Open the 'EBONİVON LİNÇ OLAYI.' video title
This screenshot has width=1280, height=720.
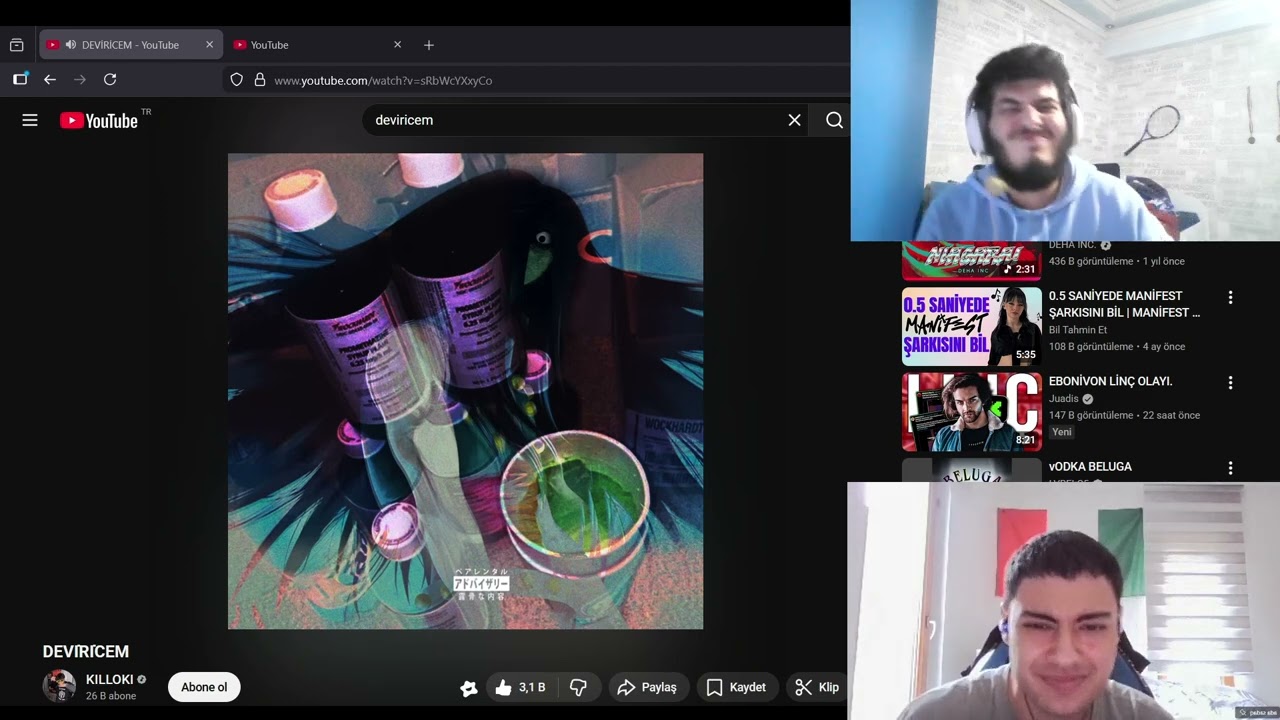1110,381
